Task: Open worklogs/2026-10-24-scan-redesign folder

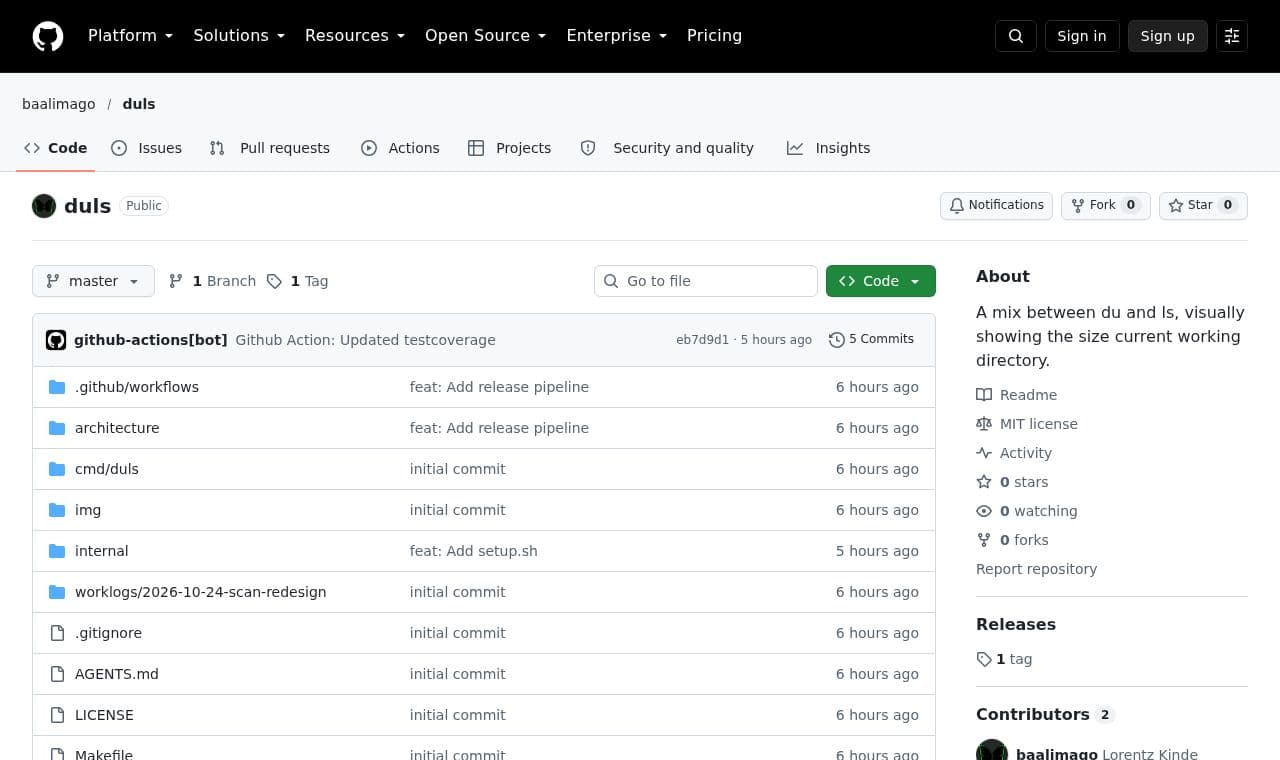Action: (x=200, y=592)
